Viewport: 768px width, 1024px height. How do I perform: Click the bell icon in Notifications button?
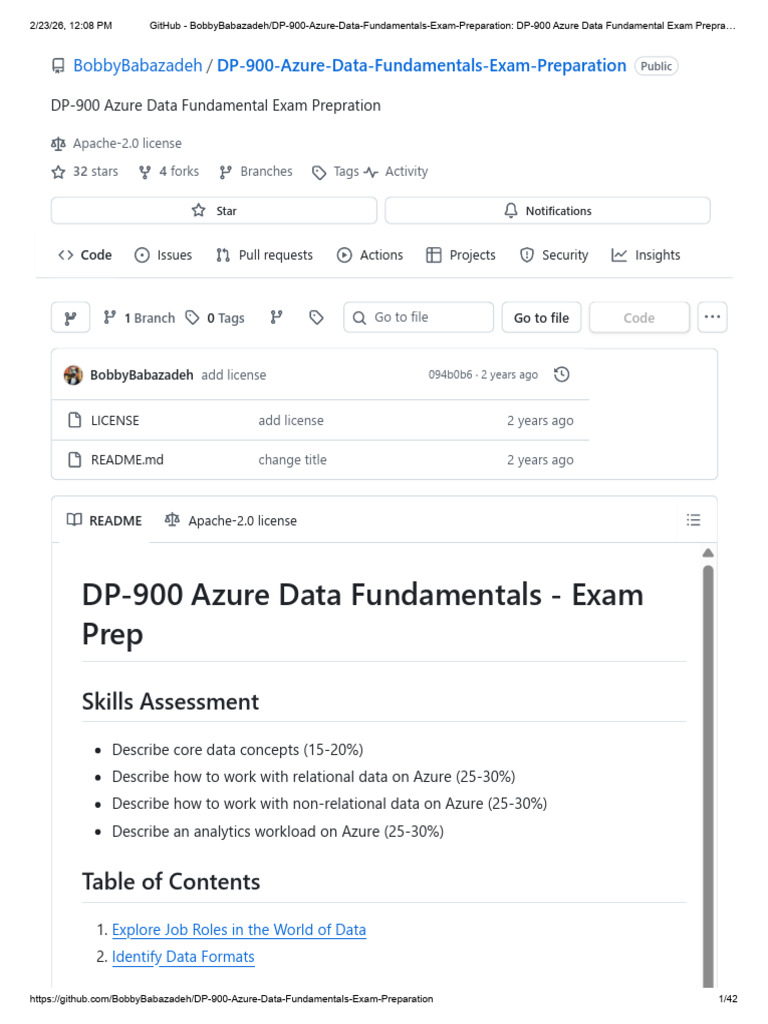(x=511, y=210)
